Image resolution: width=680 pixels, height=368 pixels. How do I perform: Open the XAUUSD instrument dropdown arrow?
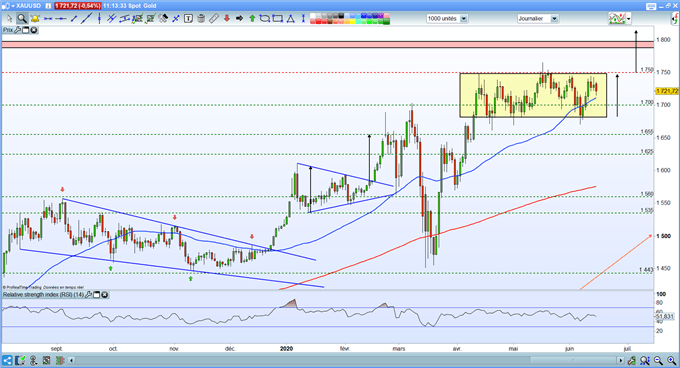pos(12,6)
